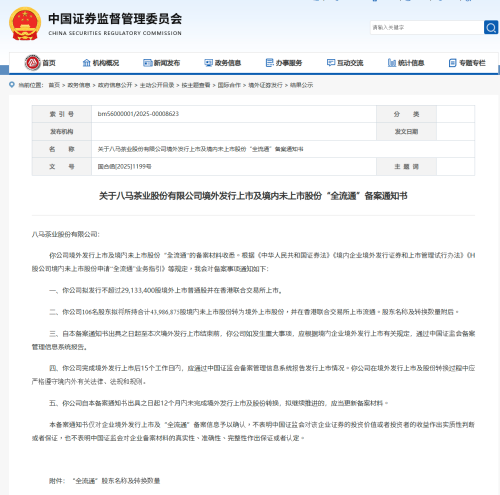Open the 互动交流 navigation menu

pos(350,63)
